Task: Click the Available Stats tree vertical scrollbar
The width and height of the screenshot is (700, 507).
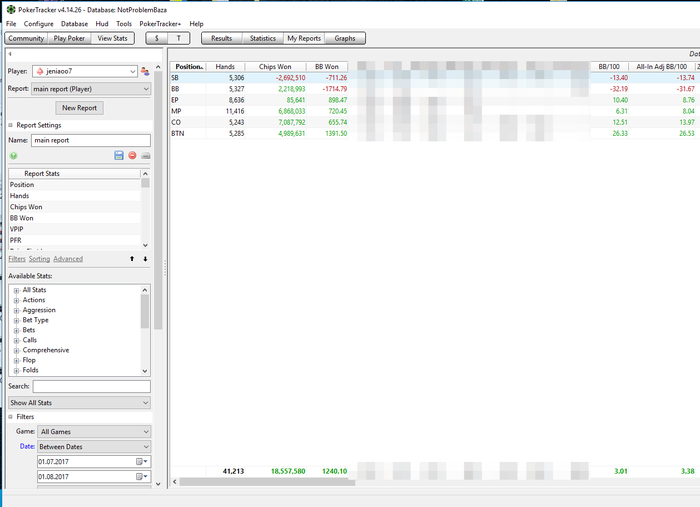Action: [x=145, y=312]
